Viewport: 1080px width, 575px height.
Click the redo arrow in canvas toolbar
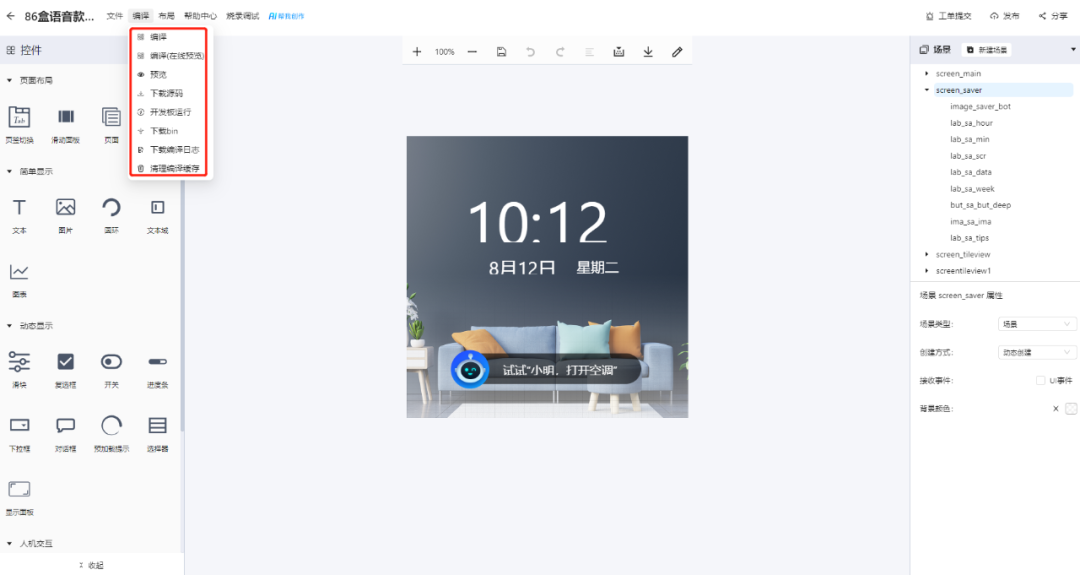pyautogui.click(x=560, y=52)
